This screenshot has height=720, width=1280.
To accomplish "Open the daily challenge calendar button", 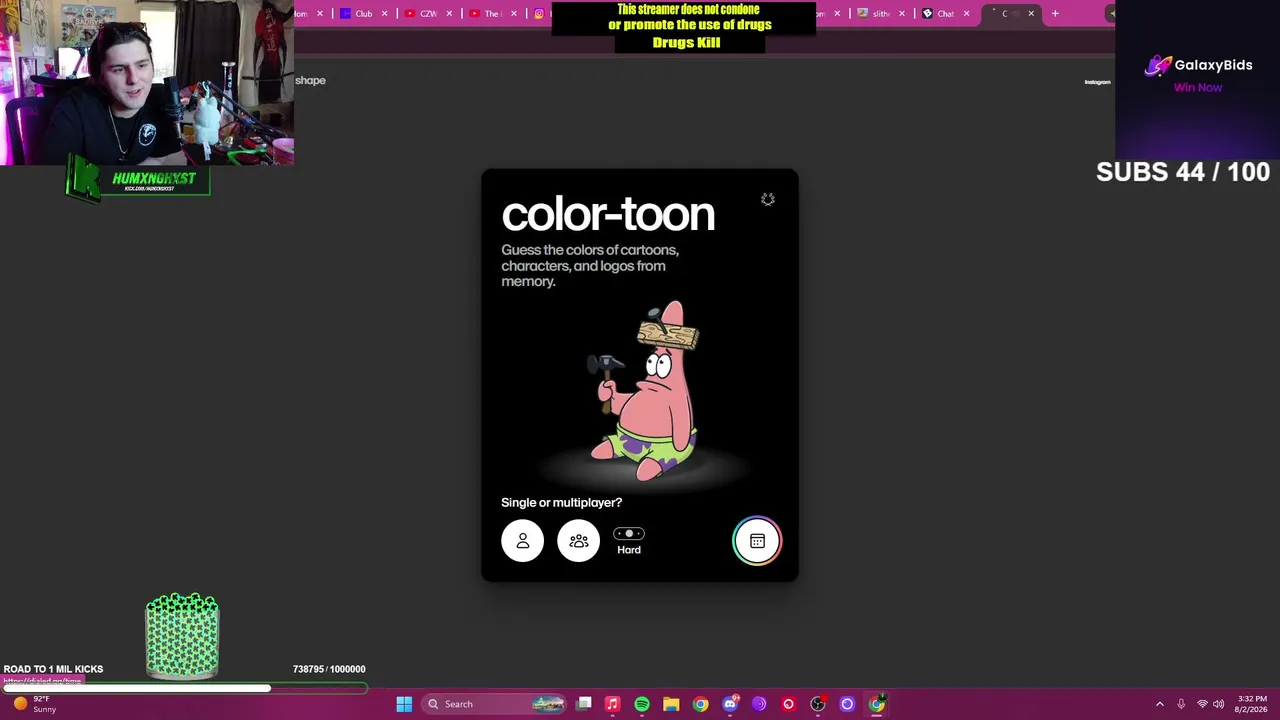I will [757, 541].
